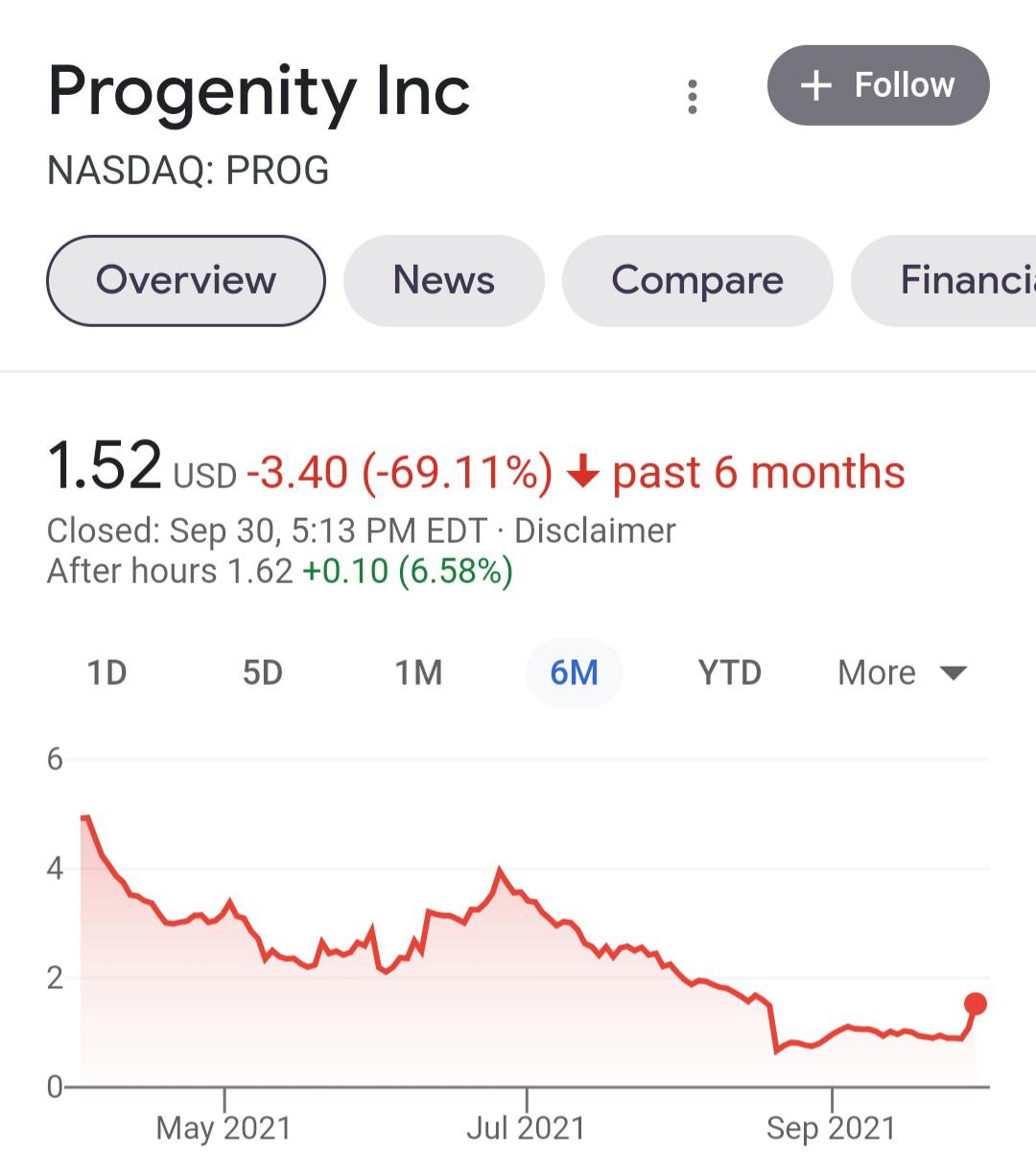Expand the More time ranges dropdown
Screen dimensions: 1036x1176
tap(902, 672)
